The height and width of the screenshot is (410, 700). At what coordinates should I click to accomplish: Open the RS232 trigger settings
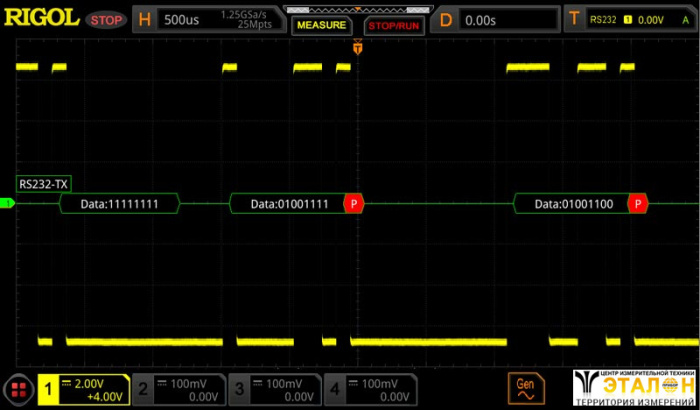(x=640, y=20)
